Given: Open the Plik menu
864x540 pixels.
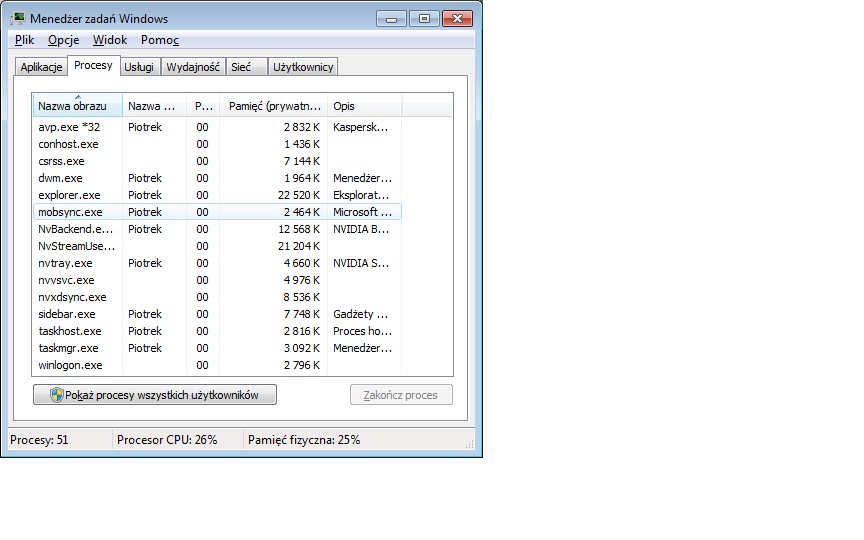Looking at the screenshot, I should tap(24, 40).
